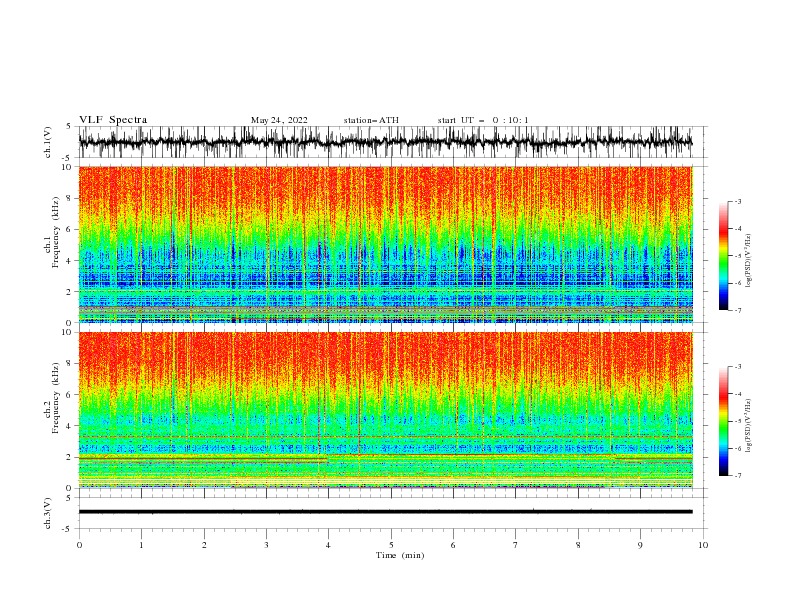Click the black ch.3 voltage trace line
The image size is (792, 612).
click(x=385, y=512)
